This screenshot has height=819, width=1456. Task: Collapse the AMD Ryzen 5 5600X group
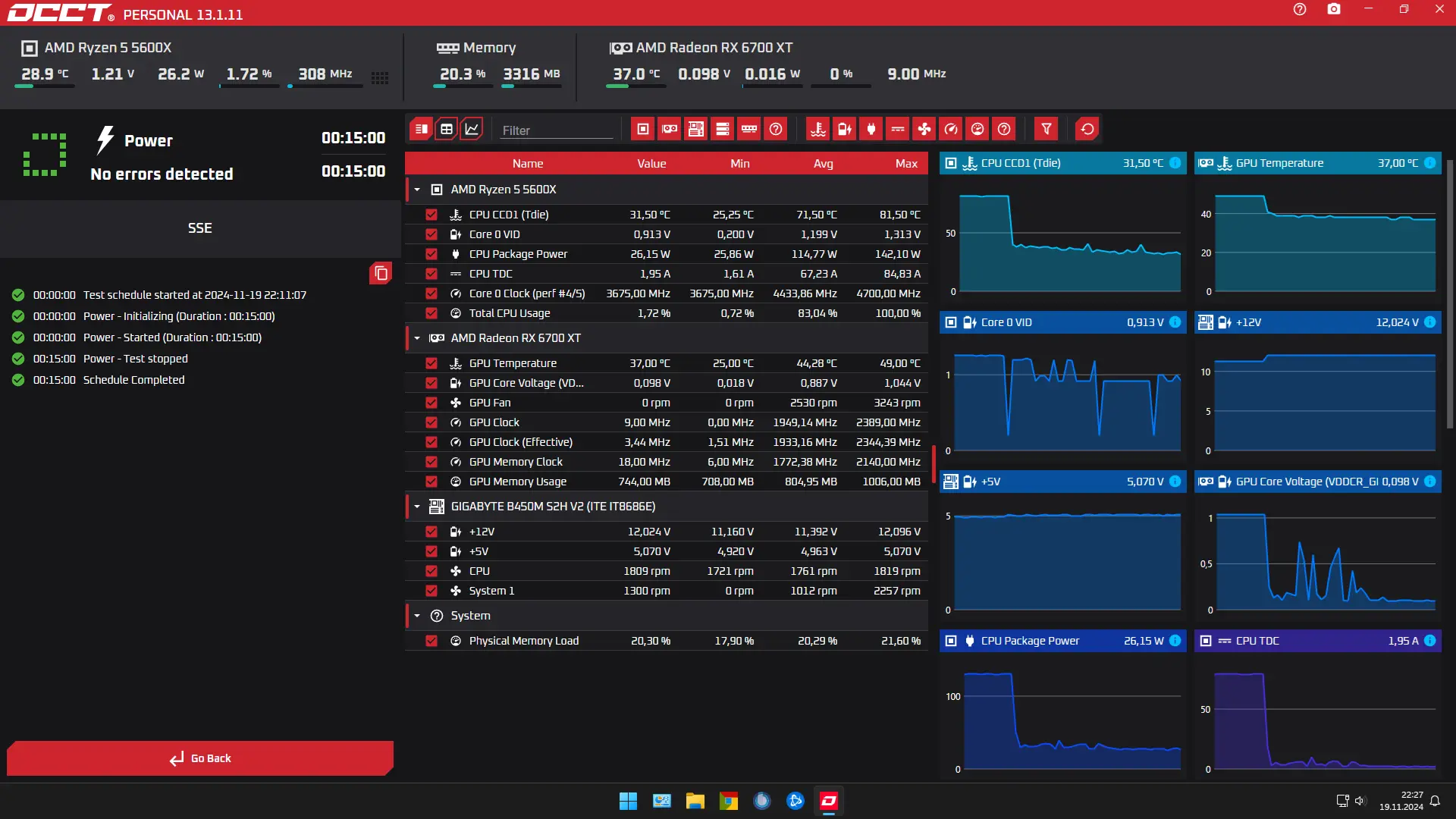point(417,190)
